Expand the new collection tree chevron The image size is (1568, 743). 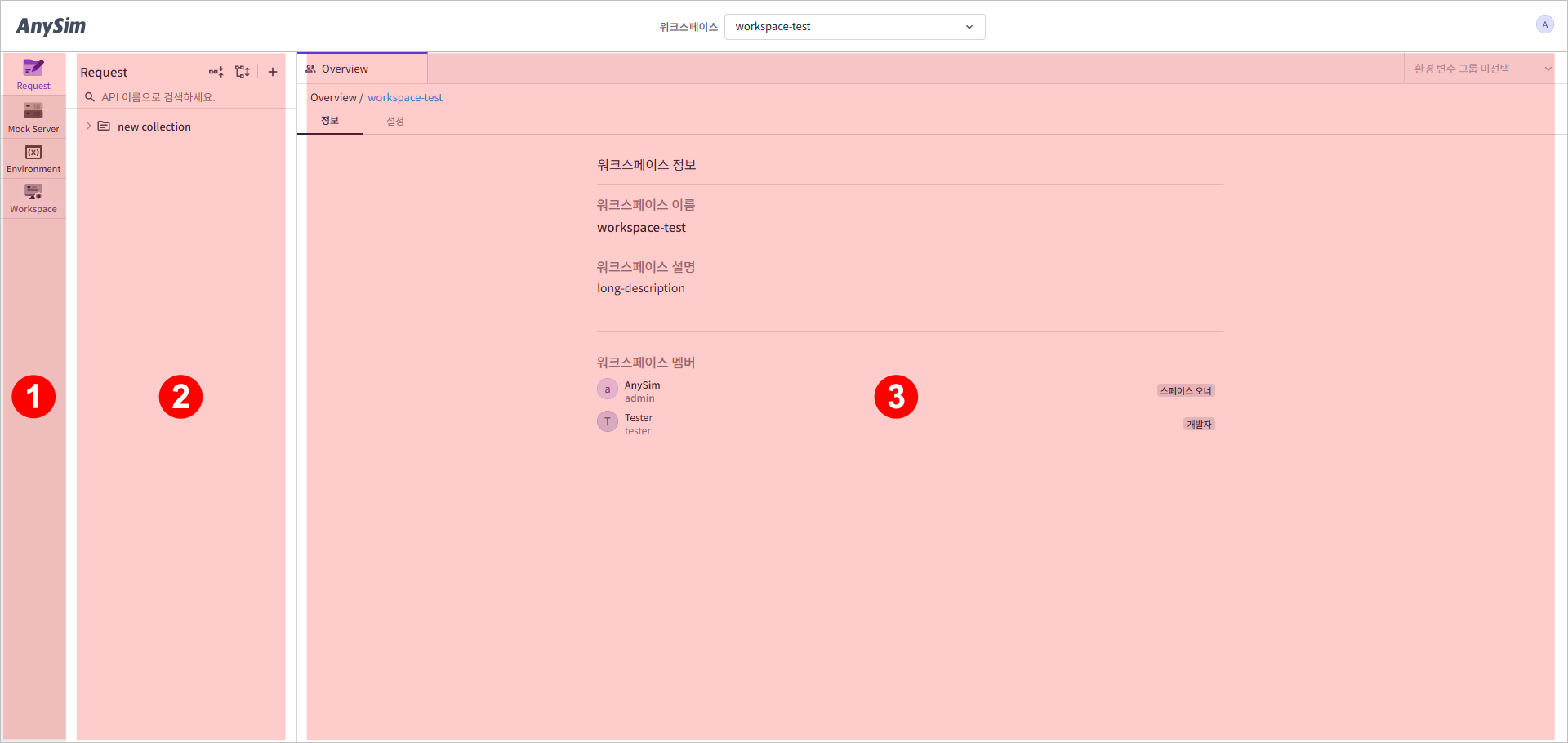click(x=89, y=127)
